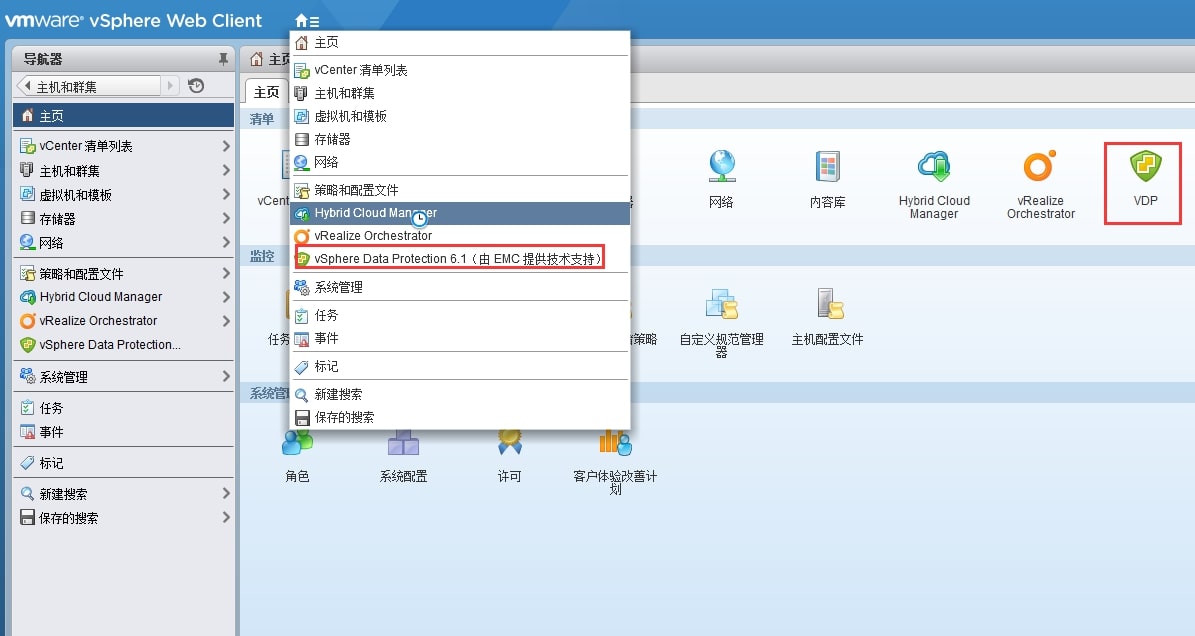Expand vCenter 清单列表 chevron in navigator
The width and height of the screenshot is (1195, 636).
(x=226, y=145)
